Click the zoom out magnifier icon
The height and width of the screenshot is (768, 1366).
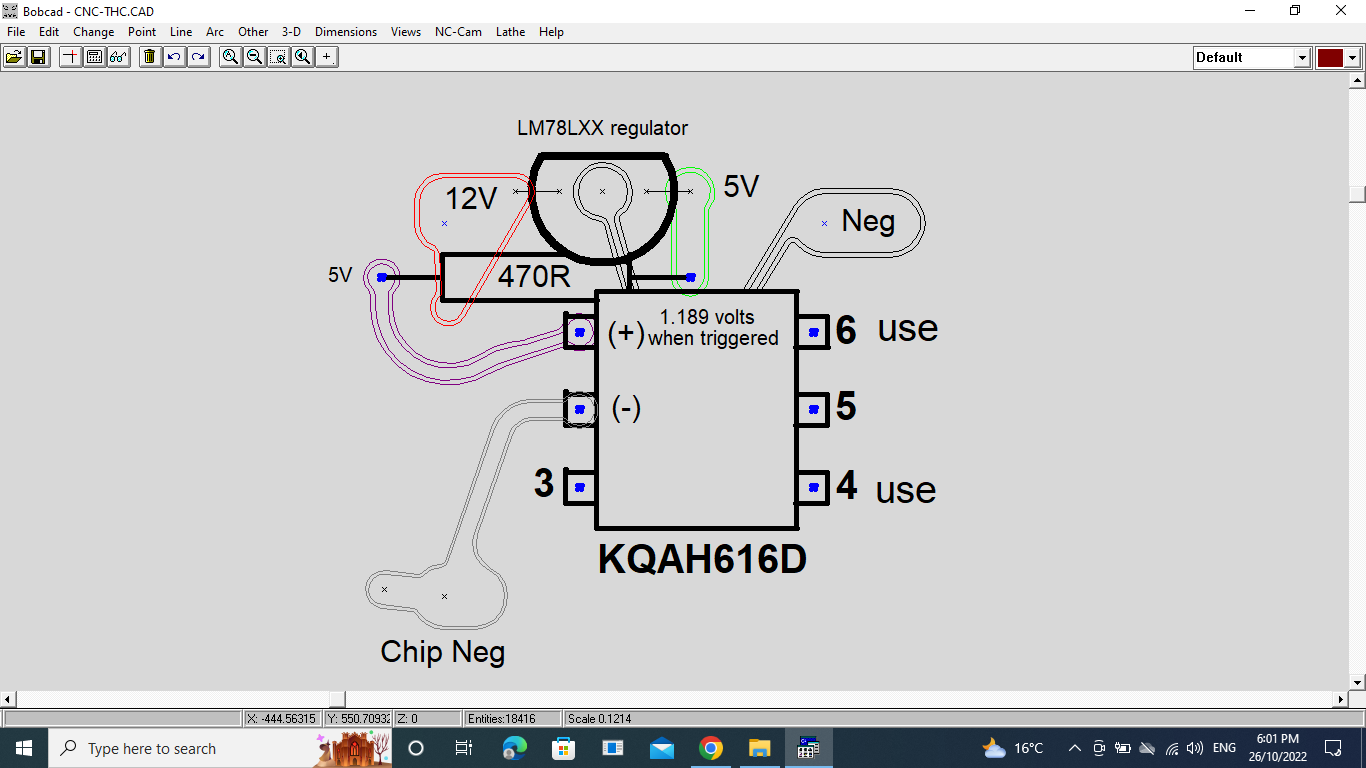[x=254, y=57]
